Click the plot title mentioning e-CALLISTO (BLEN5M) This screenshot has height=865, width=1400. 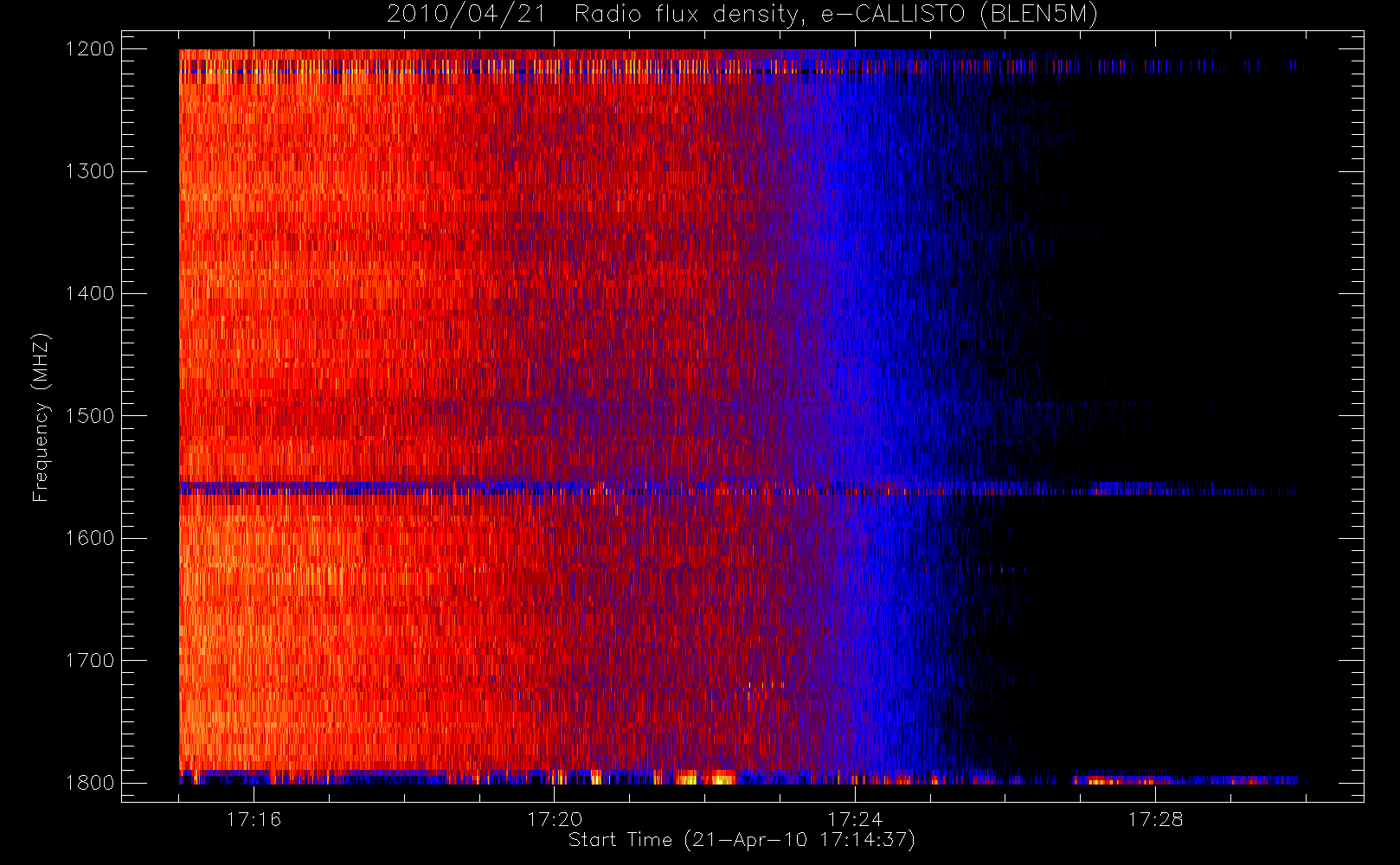pos(742,15)
